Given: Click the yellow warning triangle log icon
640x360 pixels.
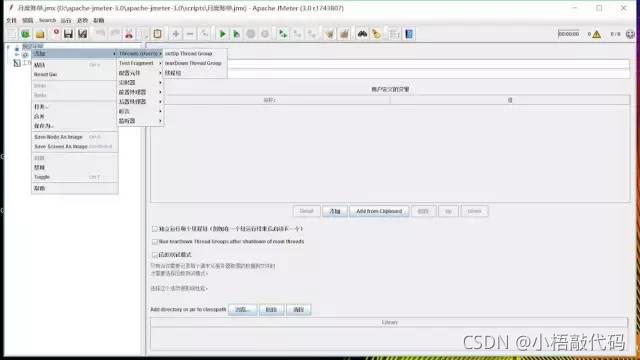Looking at the screenshot, I should [x=597, y=34].
